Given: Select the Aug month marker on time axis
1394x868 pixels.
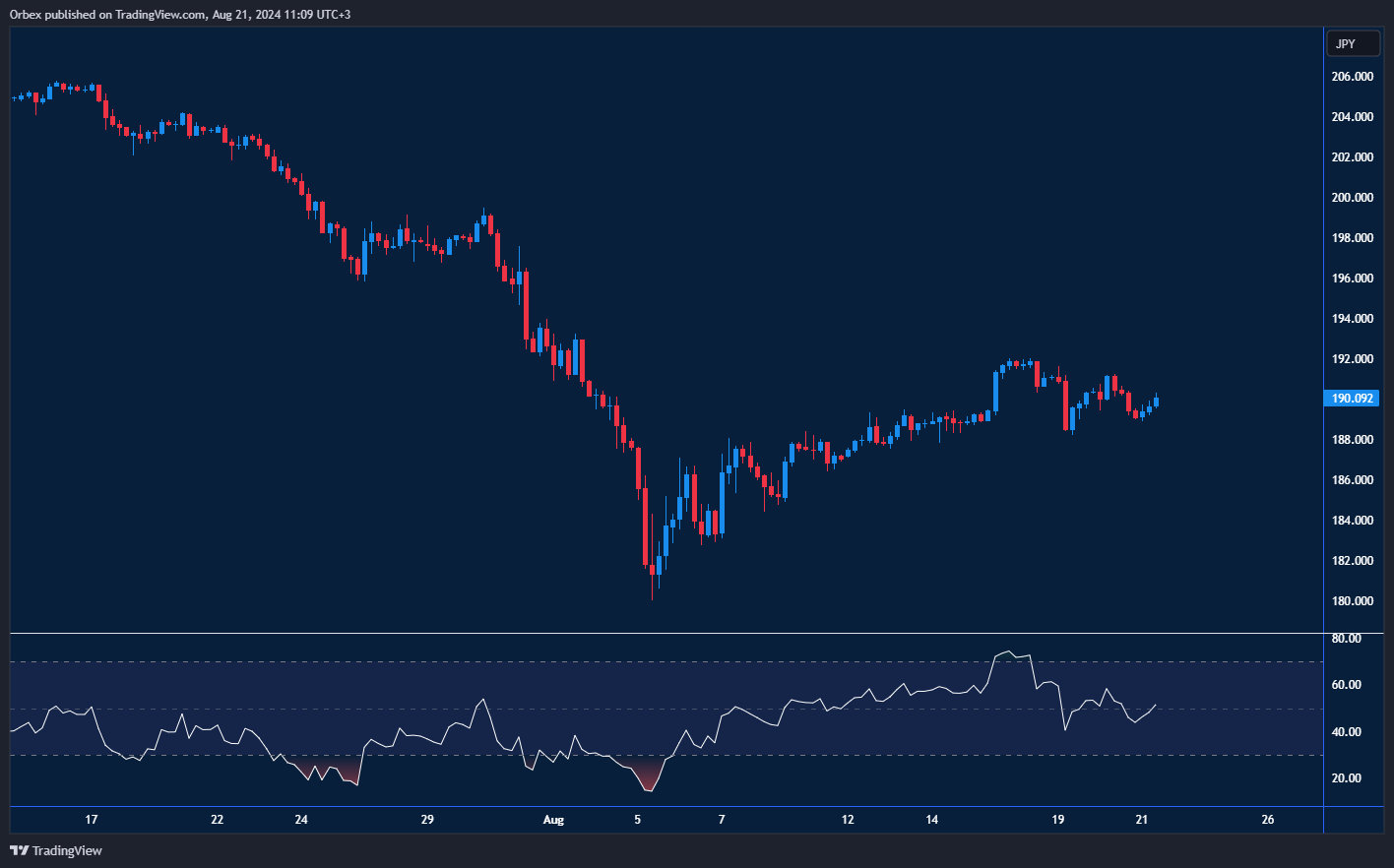Looking at the screenshot, I should 553,820.
